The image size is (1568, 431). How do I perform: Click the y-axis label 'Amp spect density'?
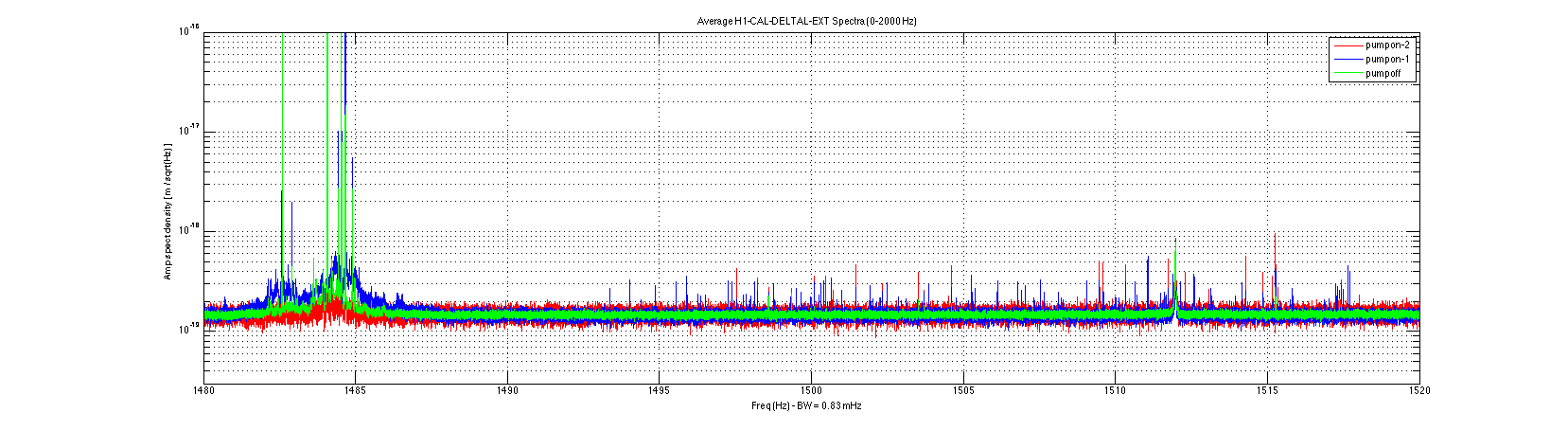tap(167, 239)
